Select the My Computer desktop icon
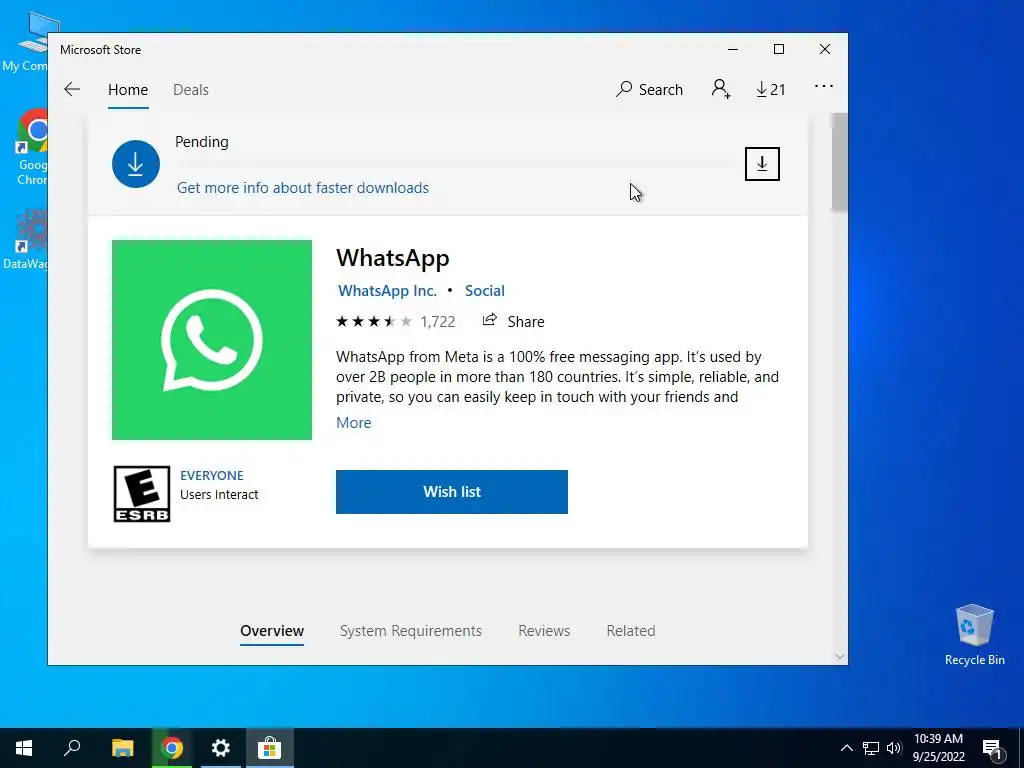The width and height of the screenshot is (1024, 768). click(x=24, y=42)
